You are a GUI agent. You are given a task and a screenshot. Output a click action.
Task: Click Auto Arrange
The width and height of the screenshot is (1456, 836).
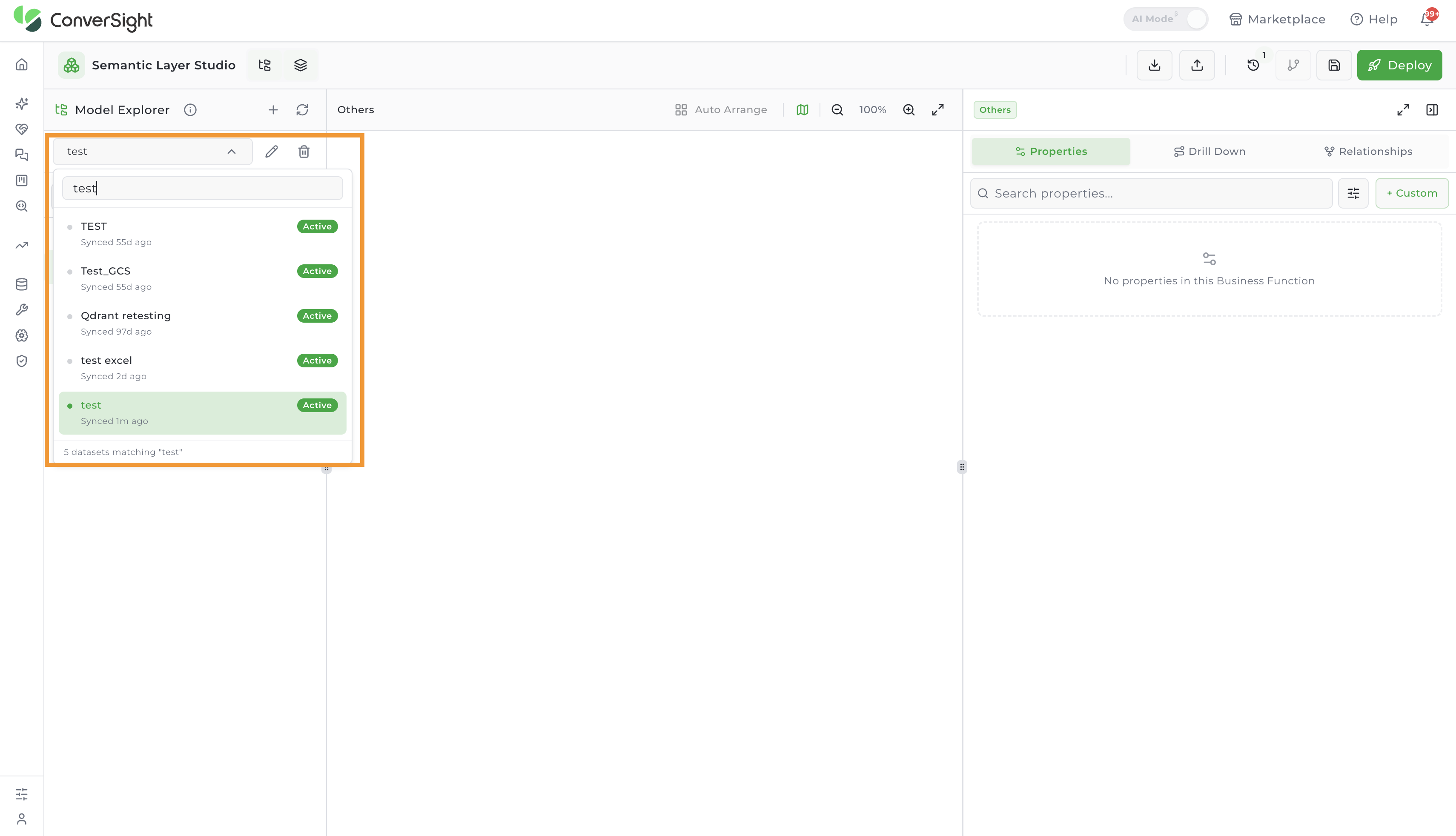721,110
